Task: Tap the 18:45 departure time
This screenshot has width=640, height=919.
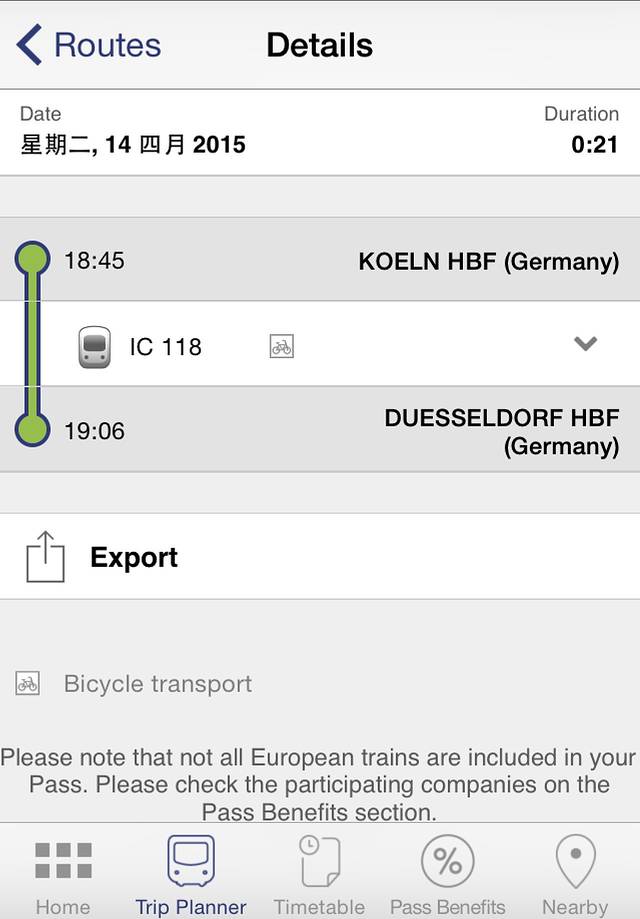Action: (x=94, y=261)
